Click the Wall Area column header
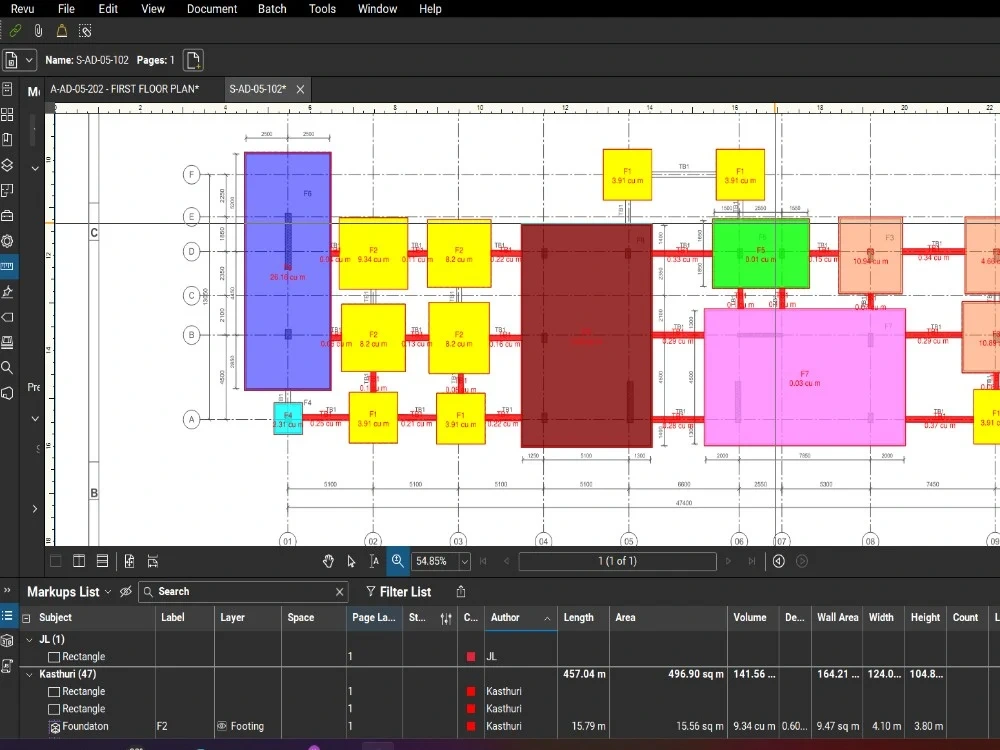The width and height of the screenshot is (1000, 750). coord(837,617)
